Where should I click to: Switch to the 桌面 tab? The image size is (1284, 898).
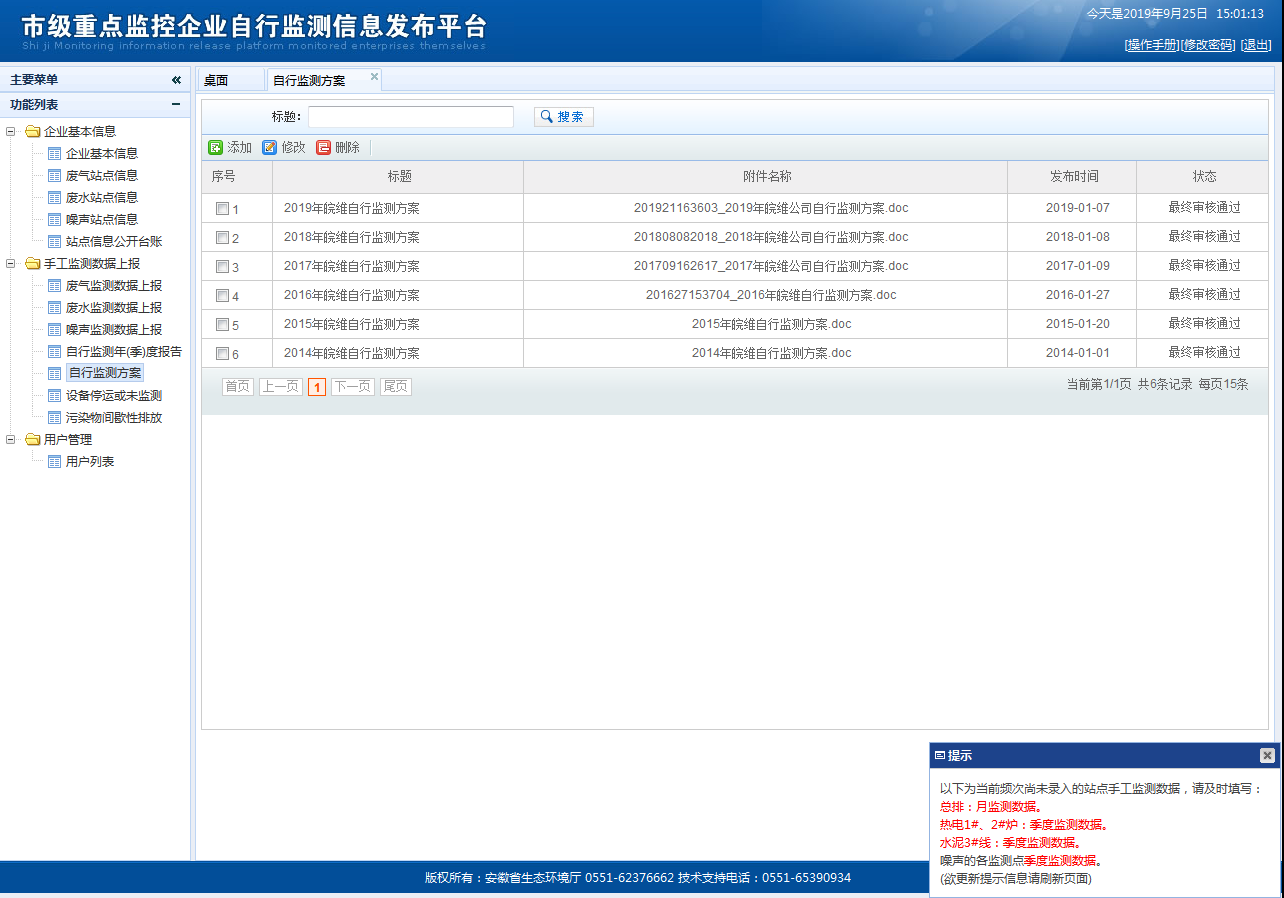(217, 81)
